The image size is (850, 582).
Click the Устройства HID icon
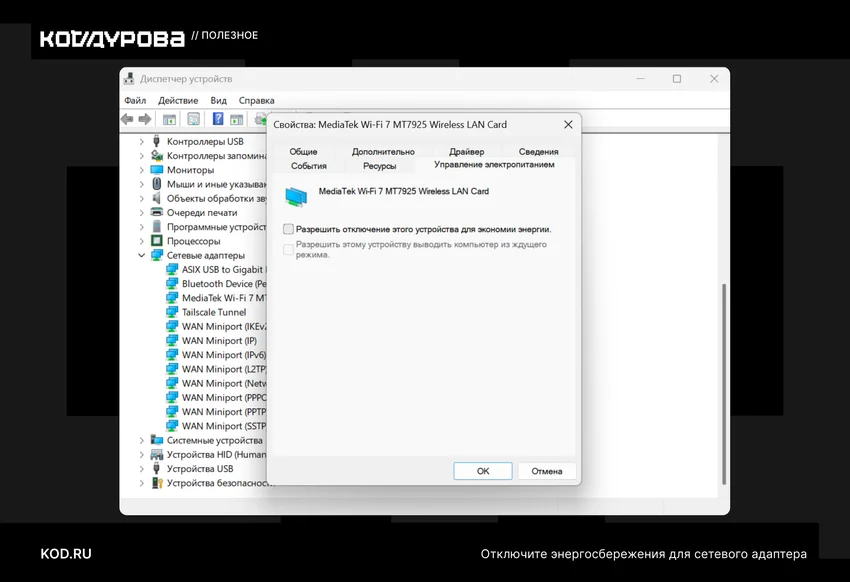point(157,454)
